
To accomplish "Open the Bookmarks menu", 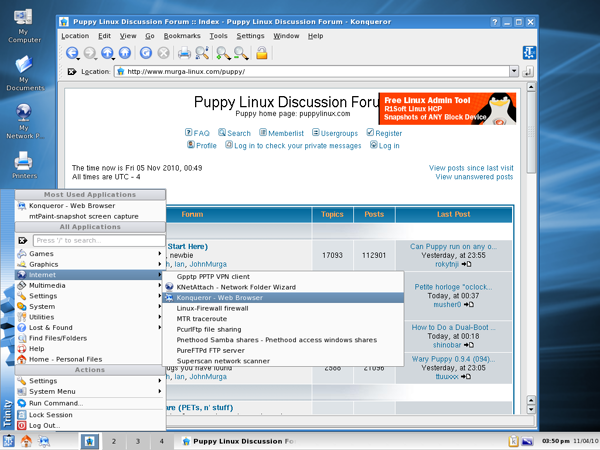I will [182, 36].
